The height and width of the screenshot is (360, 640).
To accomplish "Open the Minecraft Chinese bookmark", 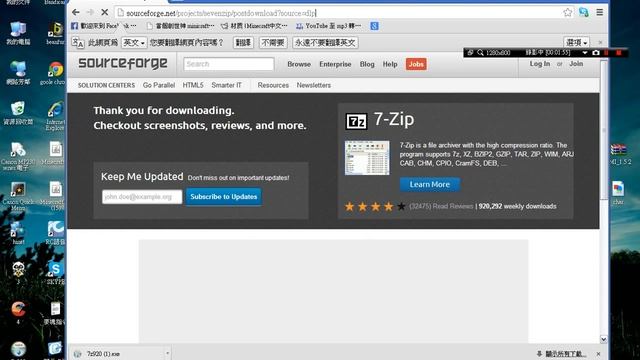I will click(x=254, y=26).
